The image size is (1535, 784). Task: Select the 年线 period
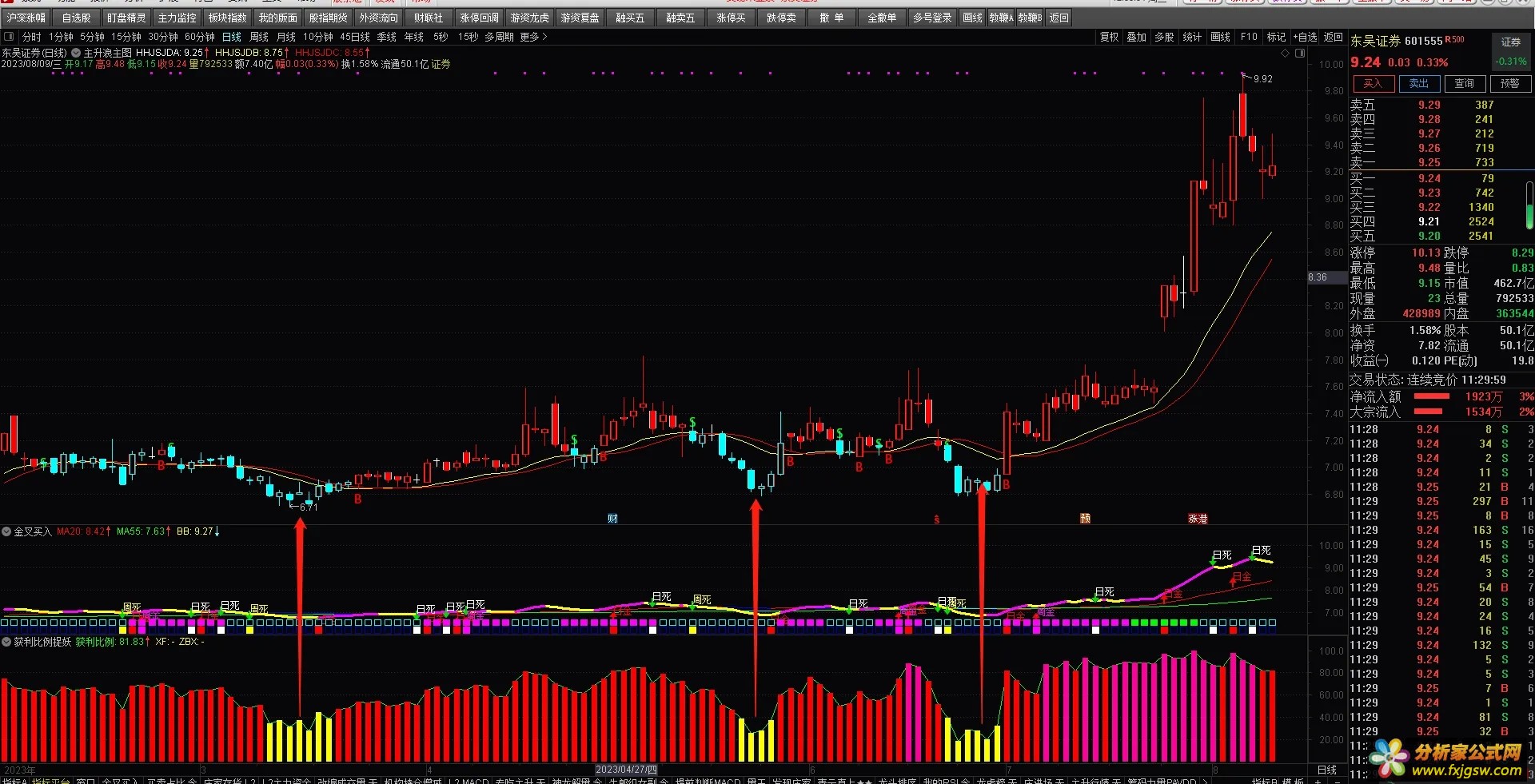pyautogui.click(x=414, y=37)
